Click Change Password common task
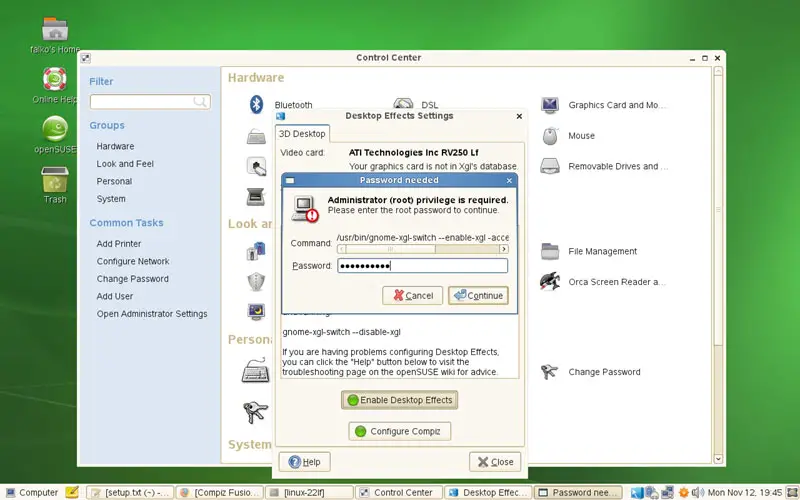 pyautogui.click(x=133, y=279)
